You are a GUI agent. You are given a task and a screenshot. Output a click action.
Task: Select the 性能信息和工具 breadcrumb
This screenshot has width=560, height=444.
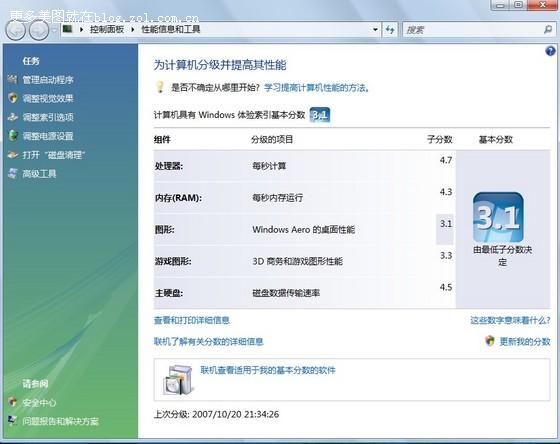pyautogui.click(x=170, y=29)
